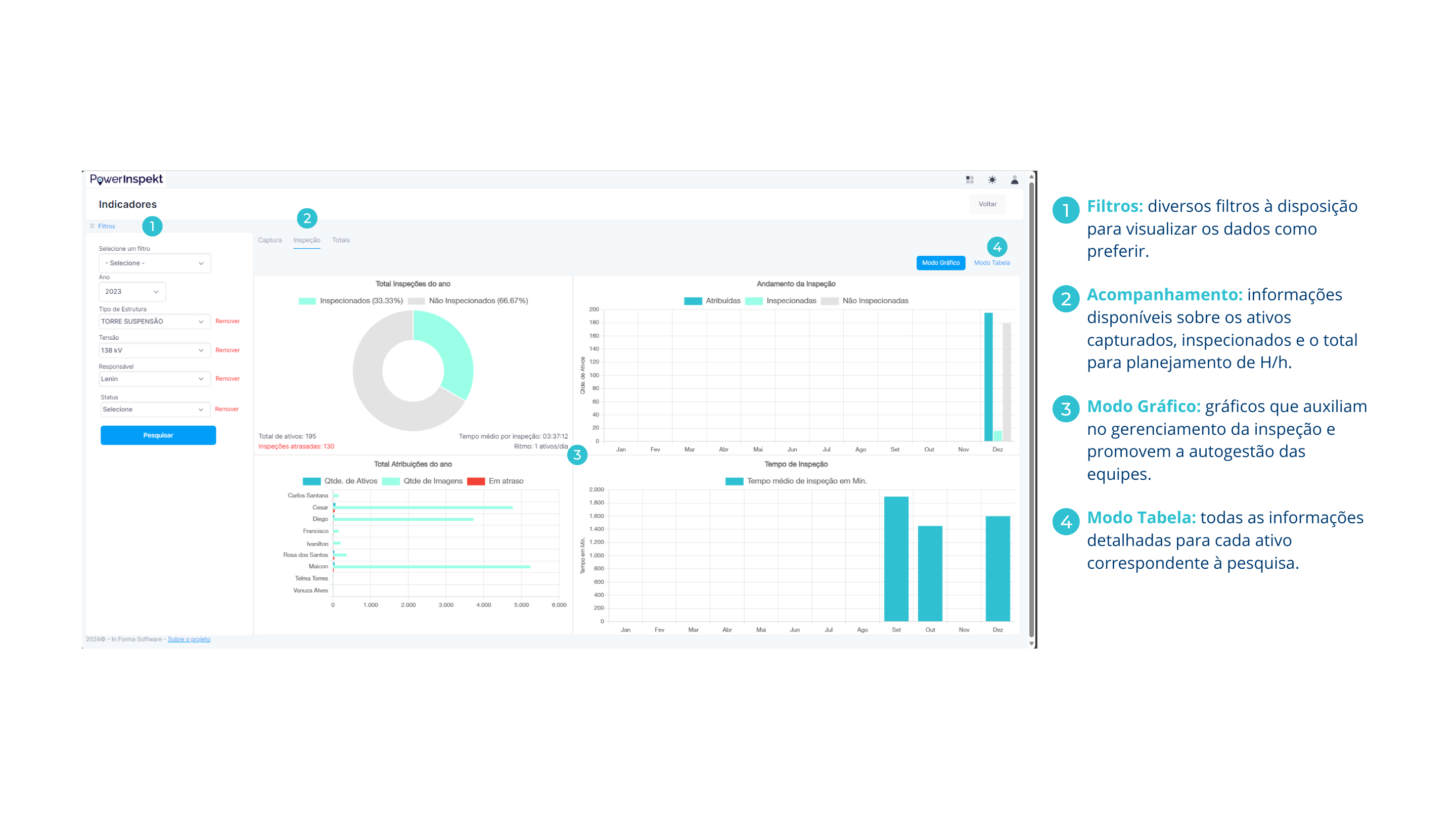
Task: Open the Ano 2023 dropdown
Action: [132, 292]
